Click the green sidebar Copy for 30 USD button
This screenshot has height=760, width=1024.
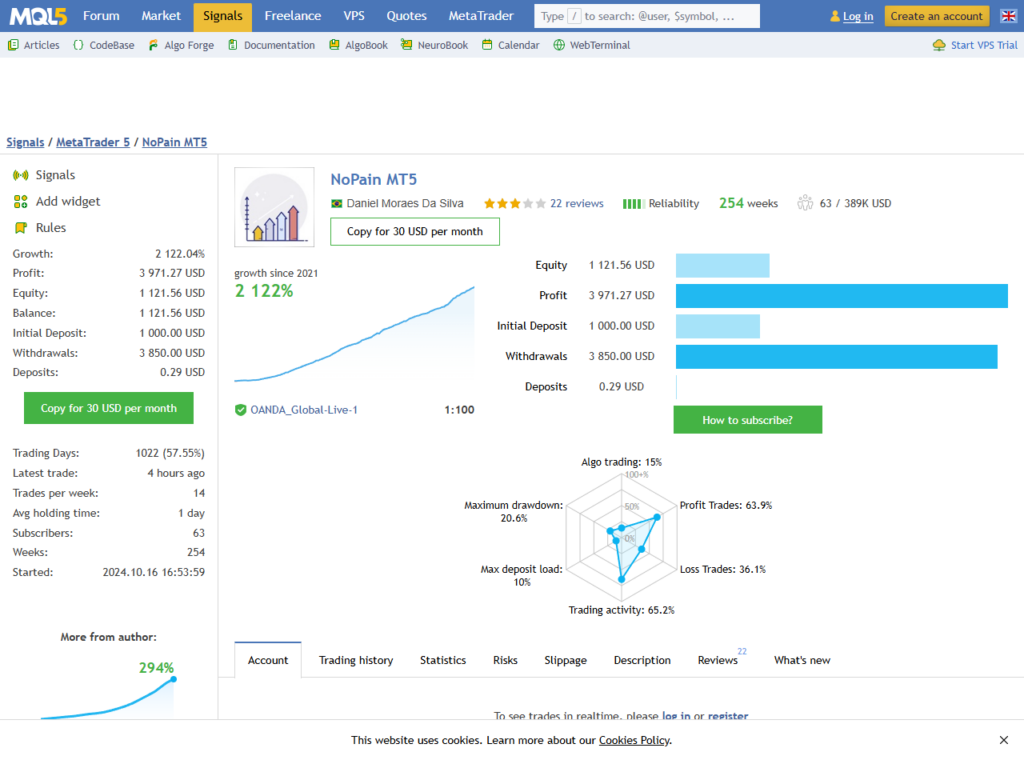point(108,408)
